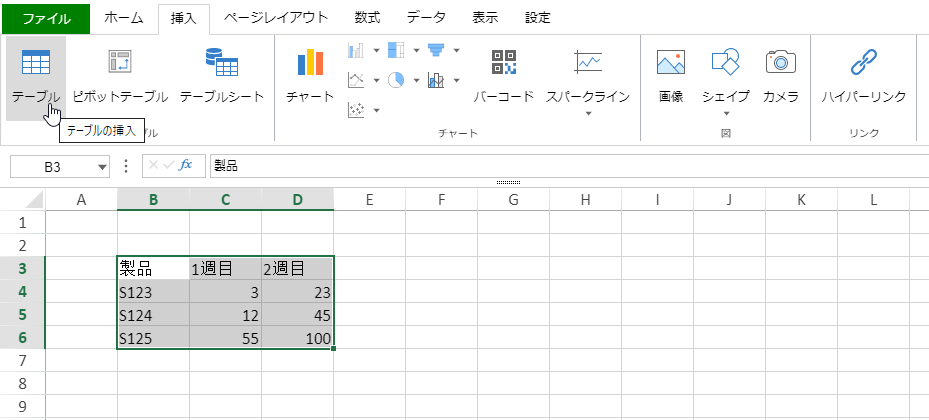The width and height of the screenshot is (929, 420).
Task: Click the fx insert function button
Action: (x=186, y=166)
